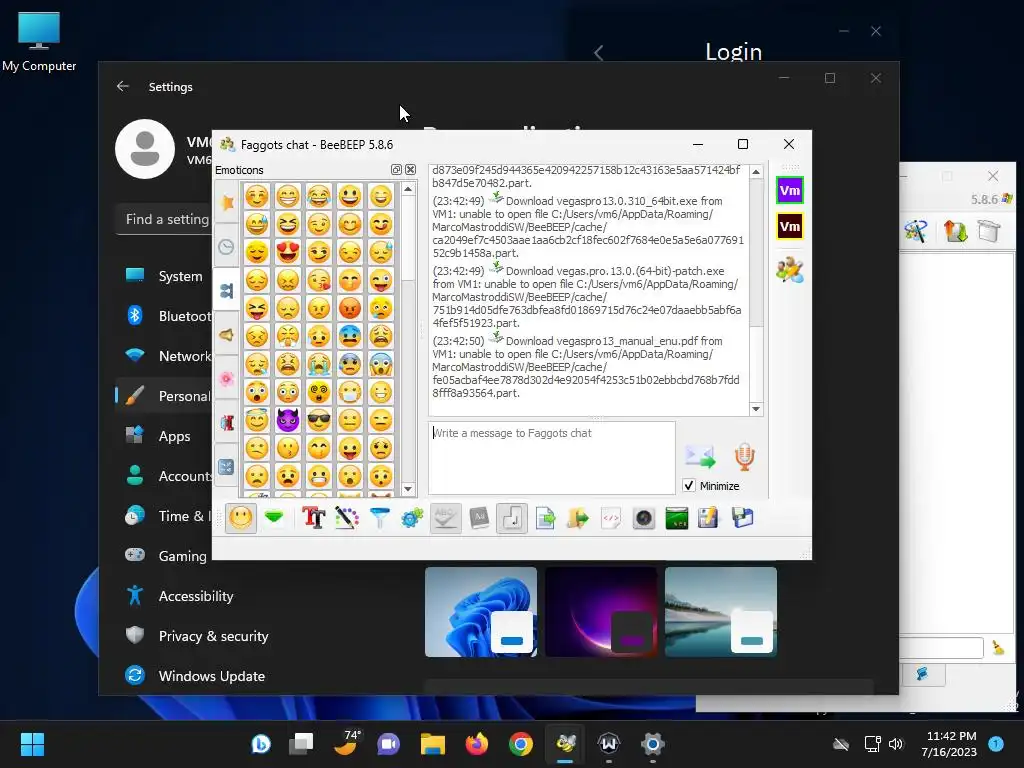
Task: Open the bell objects emoticon tab
Action: (227, 335)
